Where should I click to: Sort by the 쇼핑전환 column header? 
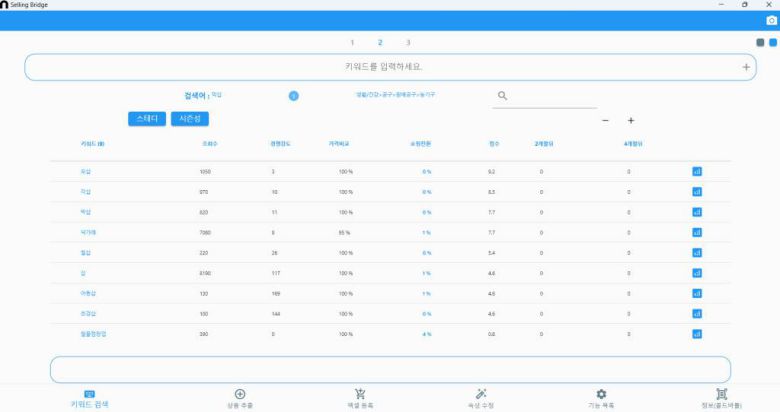tap(420, 144)
